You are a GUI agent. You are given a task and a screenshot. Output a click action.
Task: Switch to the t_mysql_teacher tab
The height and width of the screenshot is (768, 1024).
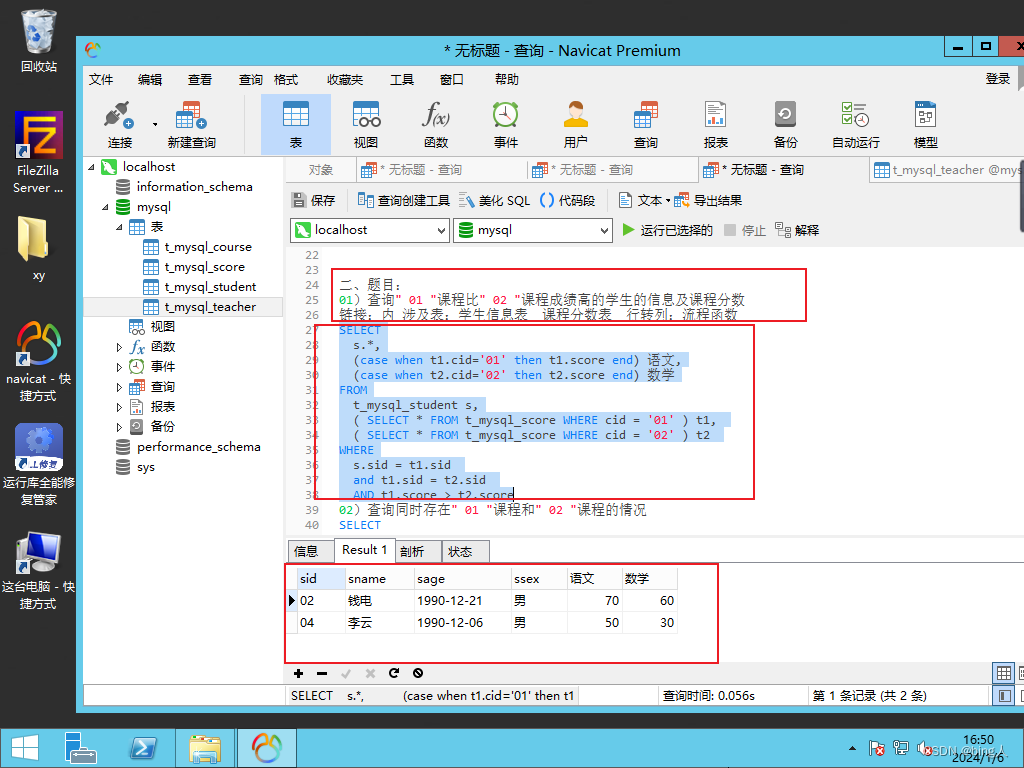946,170
